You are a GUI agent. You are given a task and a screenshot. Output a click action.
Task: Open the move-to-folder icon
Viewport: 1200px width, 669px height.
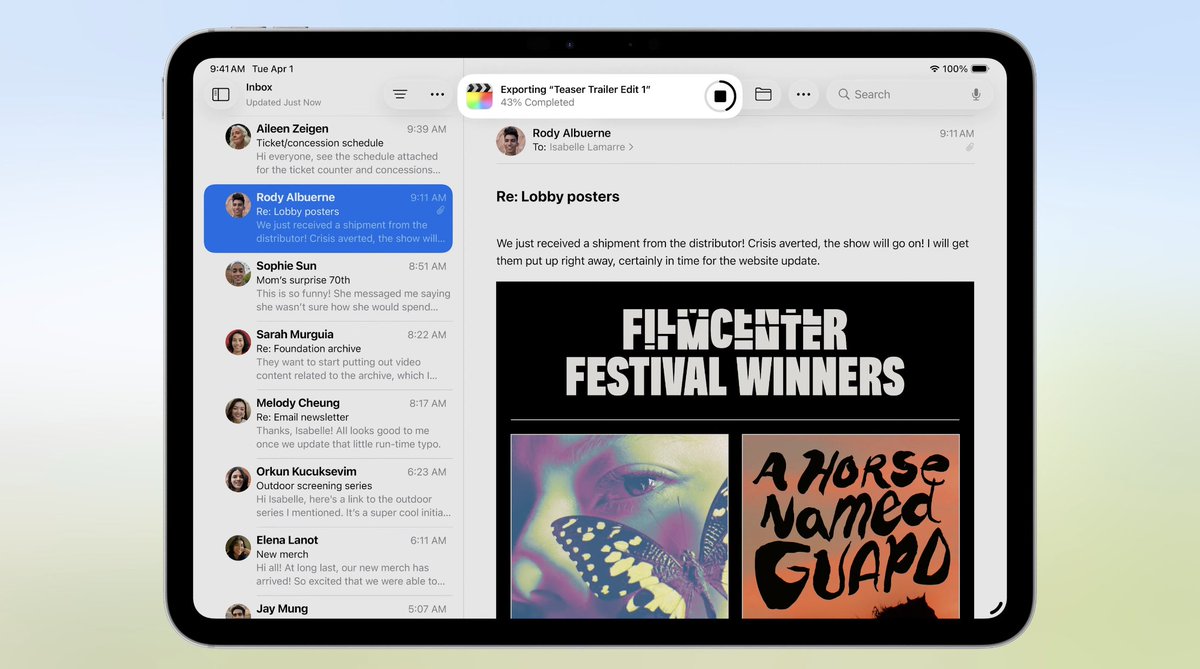[x=763, y=94]
